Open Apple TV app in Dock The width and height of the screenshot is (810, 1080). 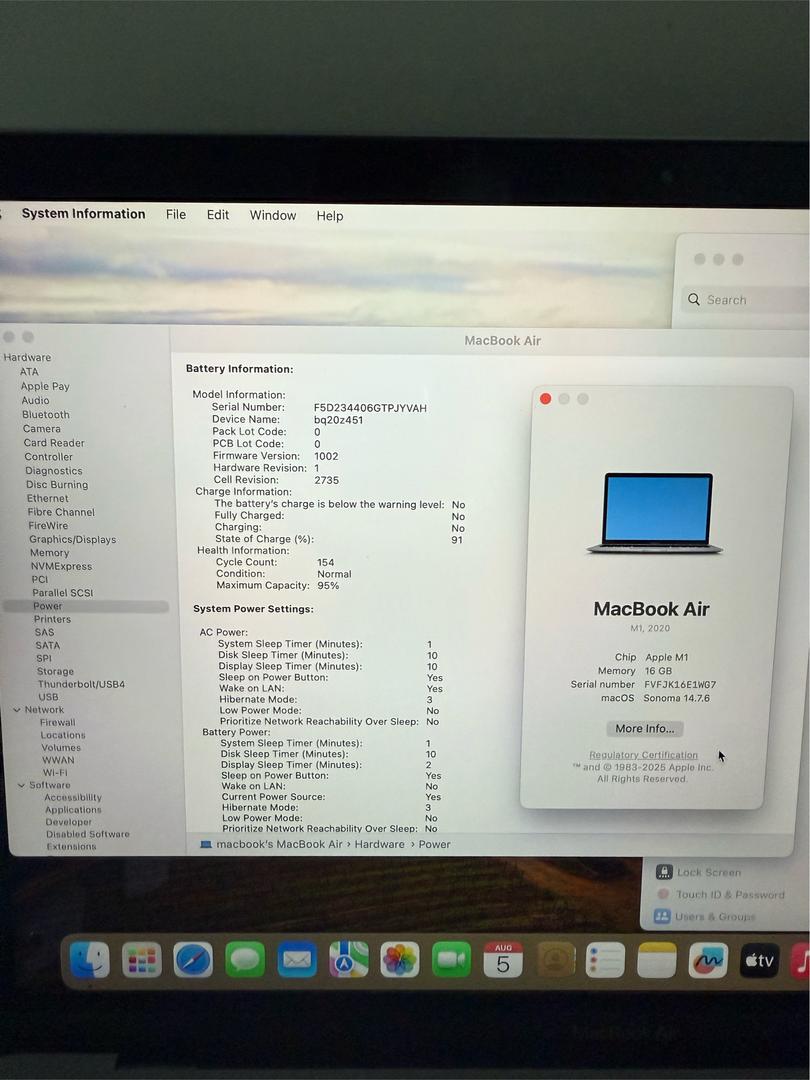tap(760, 960)
